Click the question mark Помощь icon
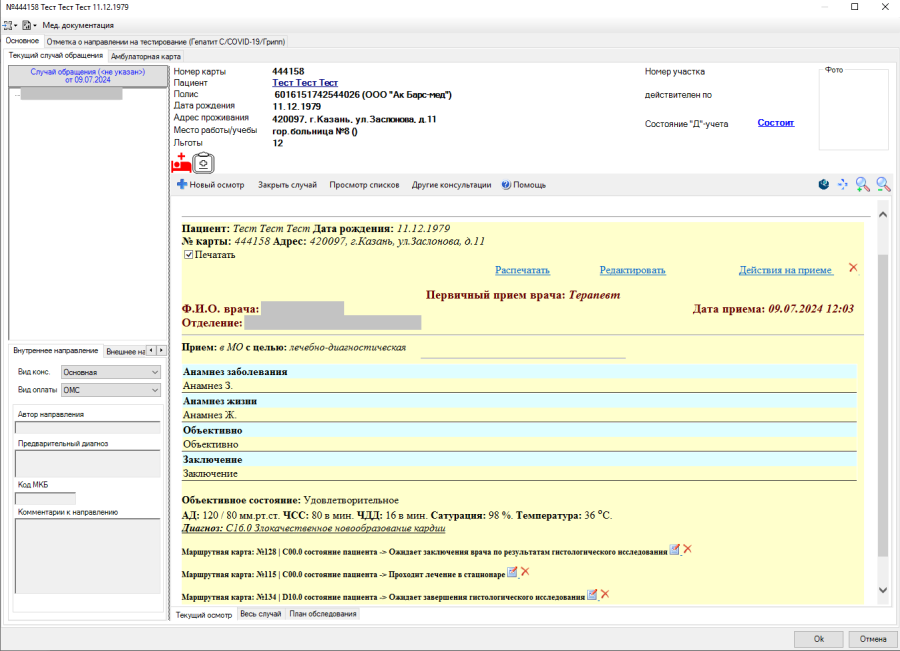900x651 pixels. tap(506, 185)
